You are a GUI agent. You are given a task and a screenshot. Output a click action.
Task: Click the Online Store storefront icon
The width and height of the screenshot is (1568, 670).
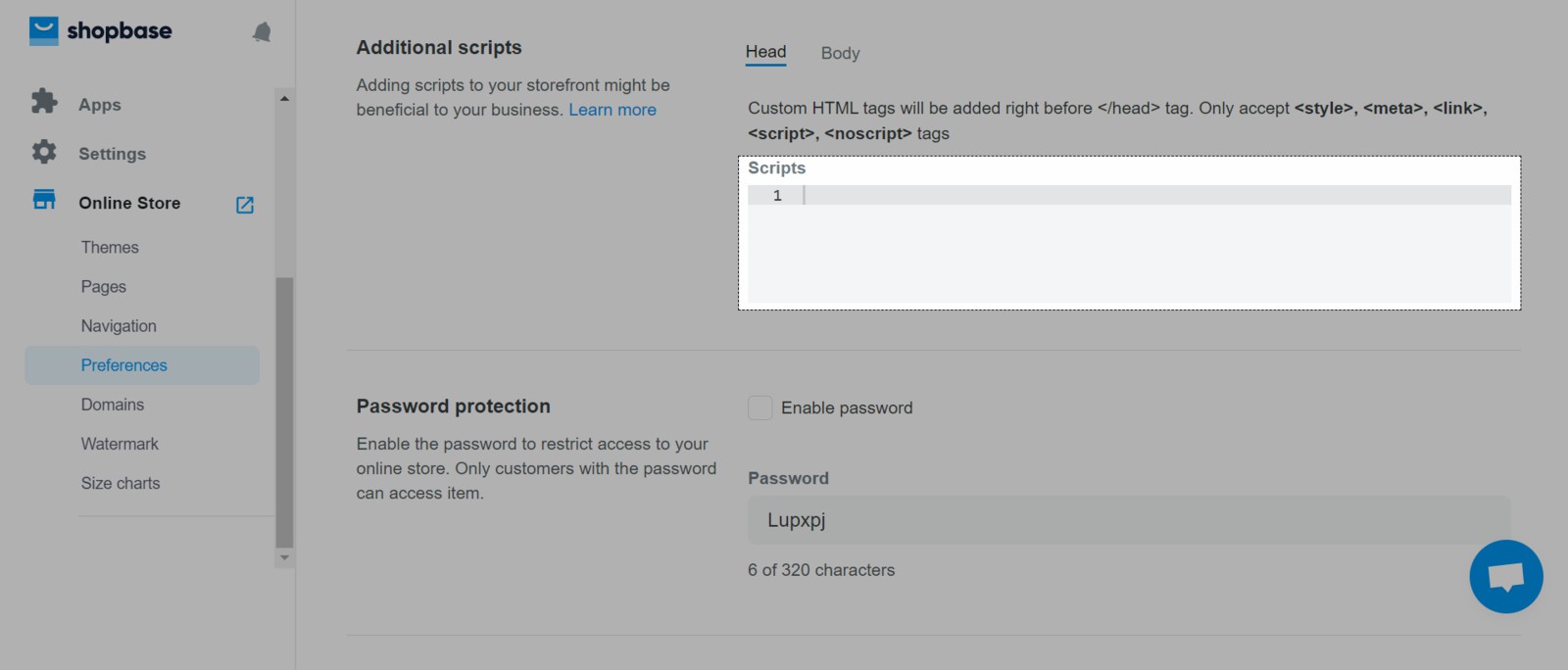tap(44, 200)
